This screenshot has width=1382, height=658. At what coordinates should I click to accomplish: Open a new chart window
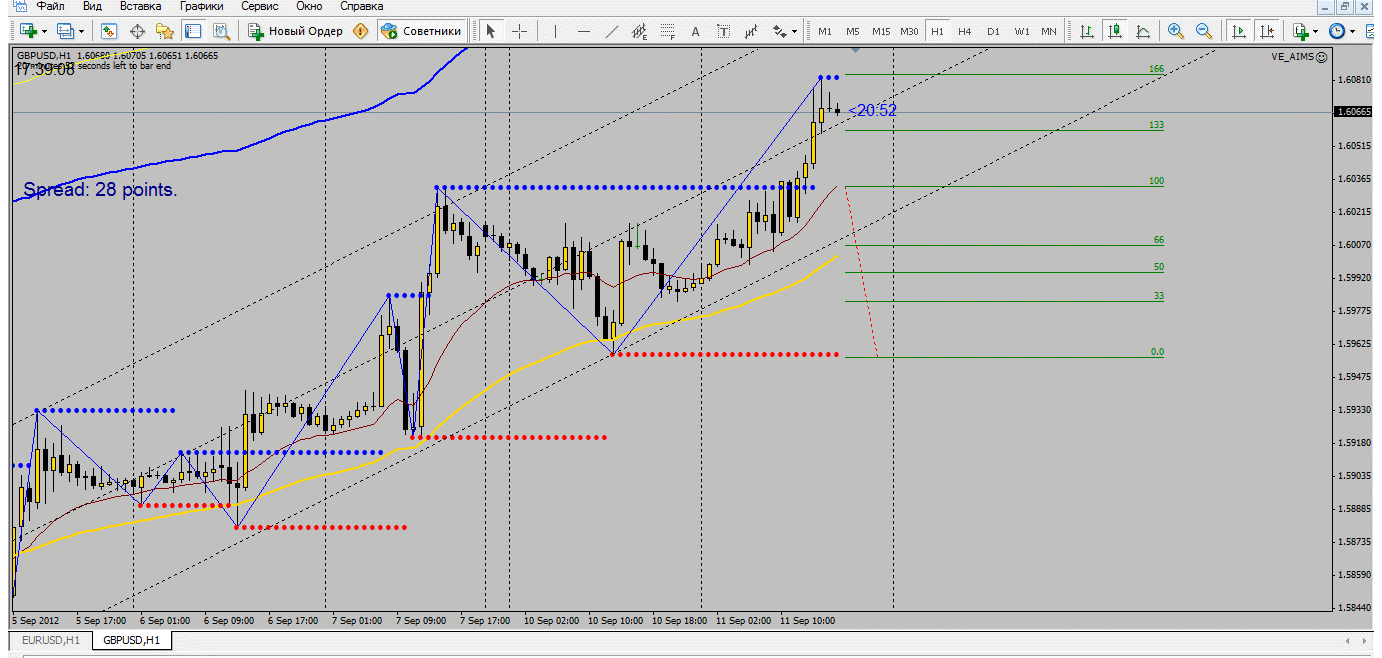(x=27, y=31)
